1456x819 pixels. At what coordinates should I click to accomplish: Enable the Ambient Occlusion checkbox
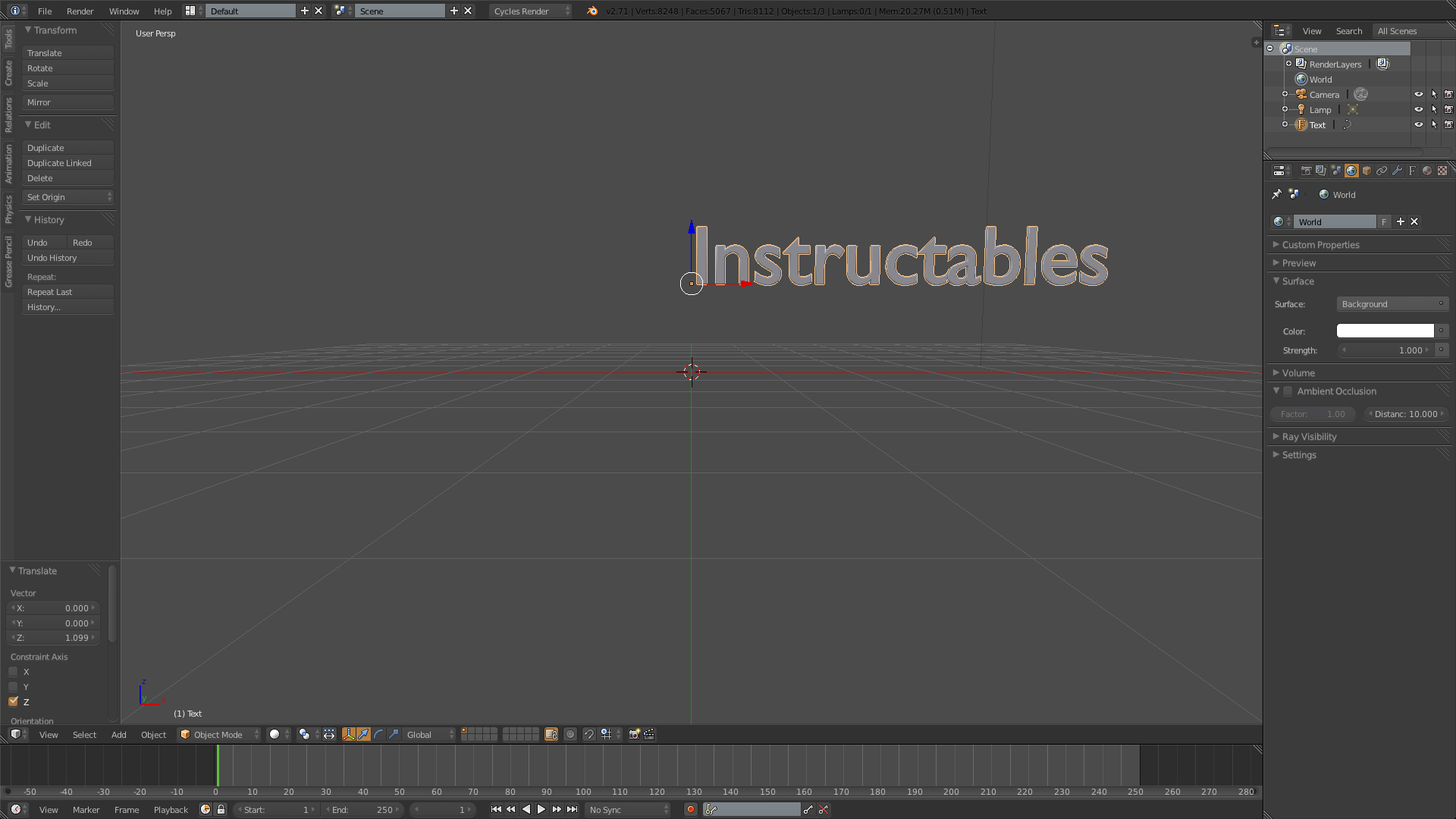click(x=1288, y=391)
